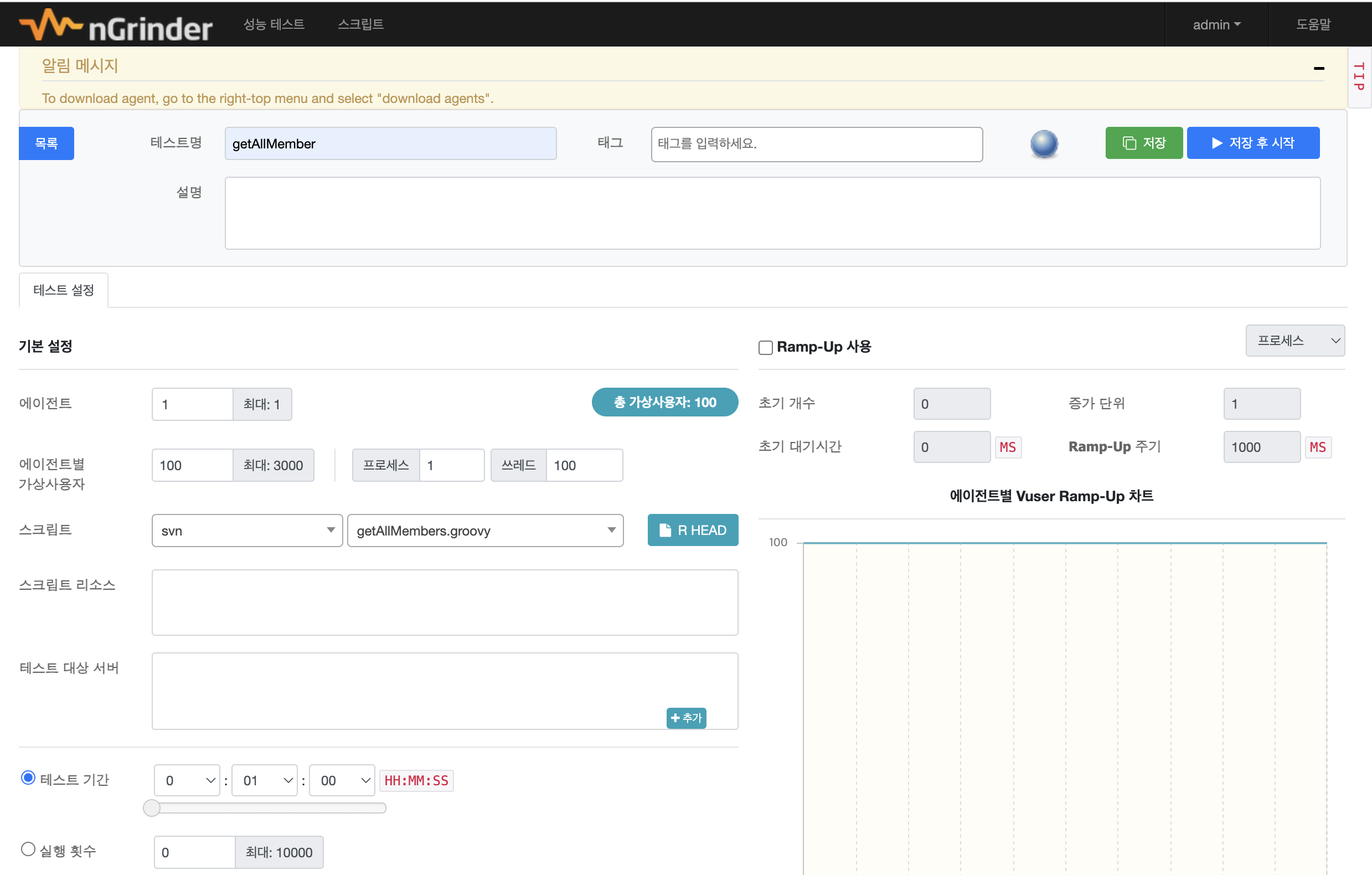Open the vertical TIP side tab

pos(1359,77)
